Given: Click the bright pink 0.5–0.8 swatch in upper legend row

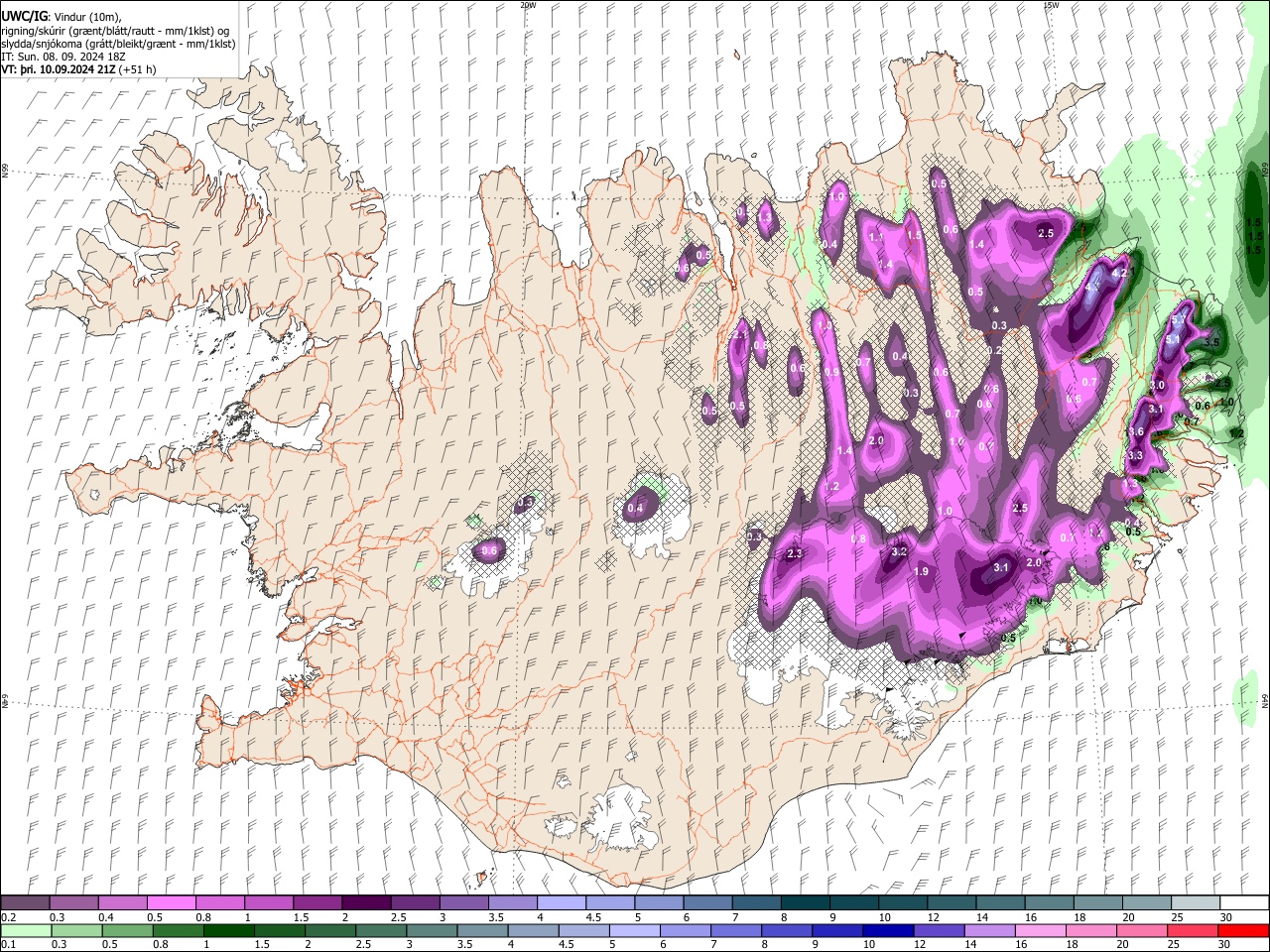Looking at the screenshot, I should (x=172, y=902).
